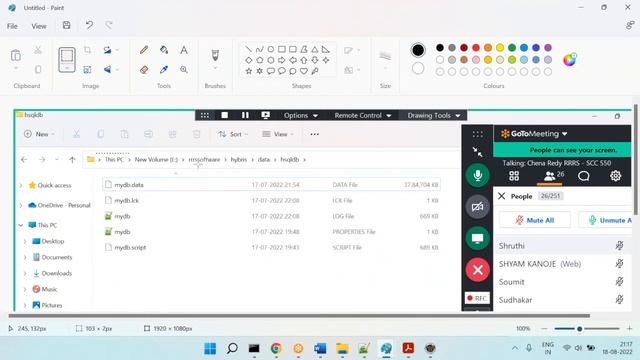Choose the heart shape
640x360 pixels.
tap(304, 71)
